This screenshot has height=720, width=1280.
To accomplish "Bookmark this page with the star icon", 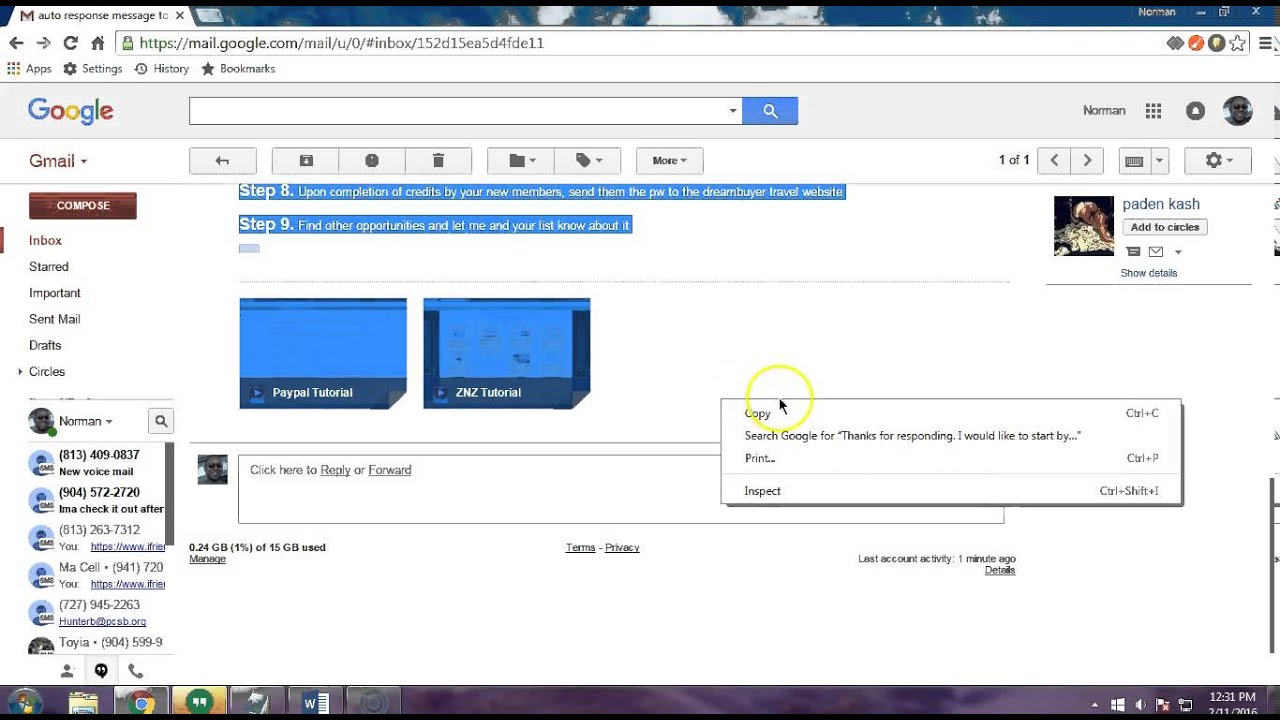I will click(1238, 43).
